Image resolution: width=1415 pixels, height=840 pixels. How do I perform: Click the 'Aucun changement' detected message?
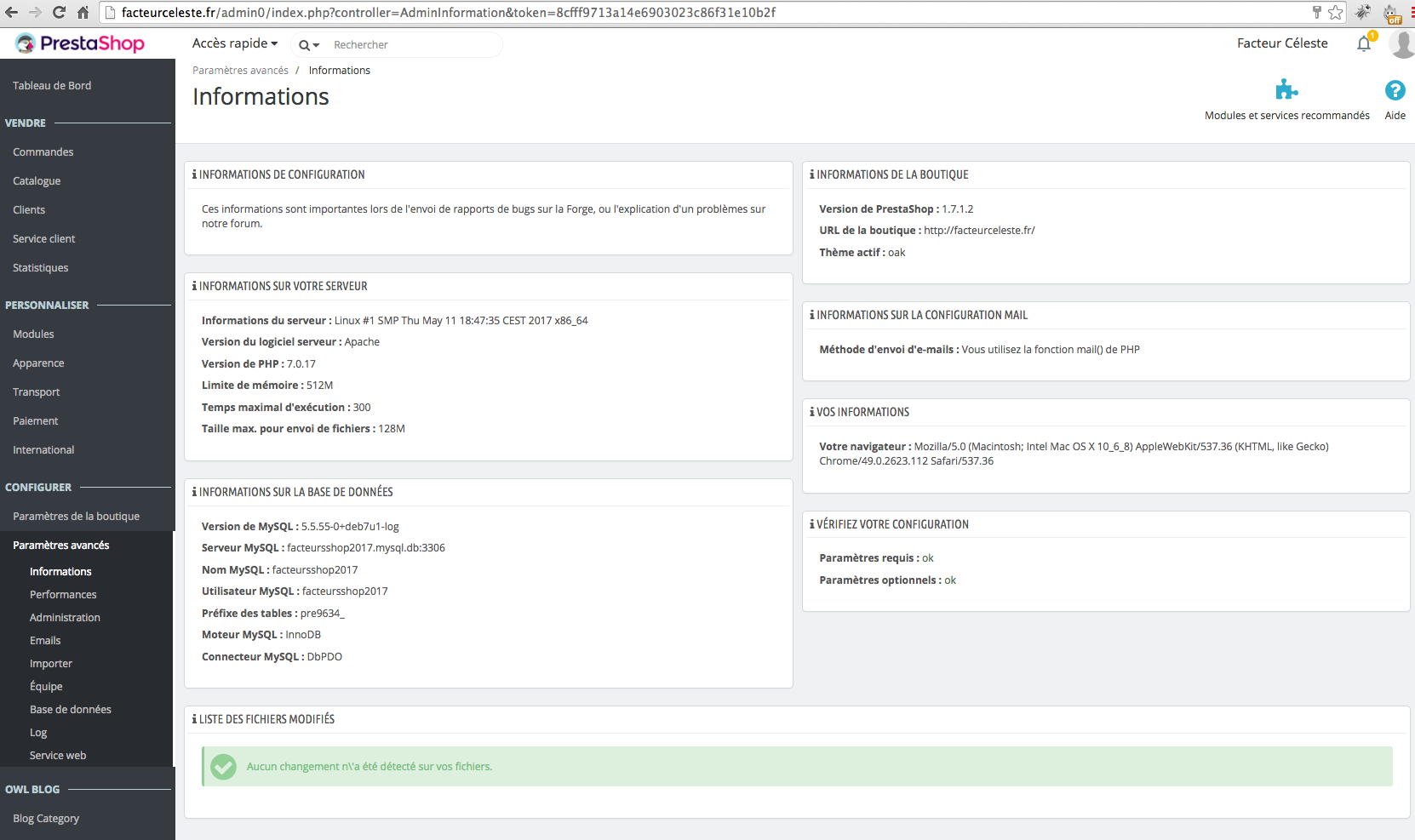click(x=370, y=767)
